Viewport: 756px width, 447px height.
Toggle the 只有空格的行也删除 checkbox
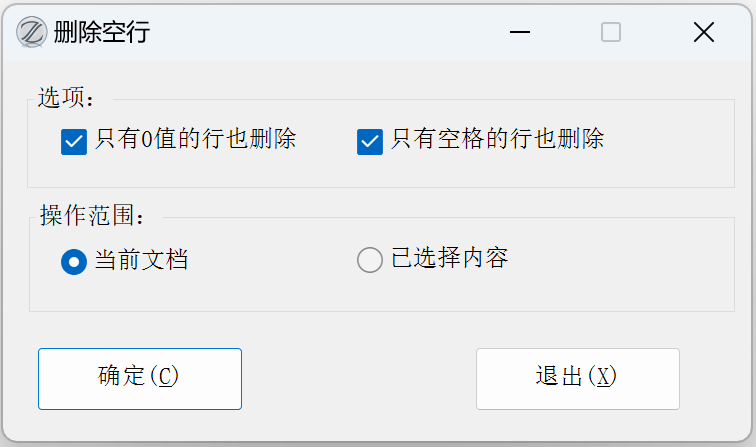point(370,142)
